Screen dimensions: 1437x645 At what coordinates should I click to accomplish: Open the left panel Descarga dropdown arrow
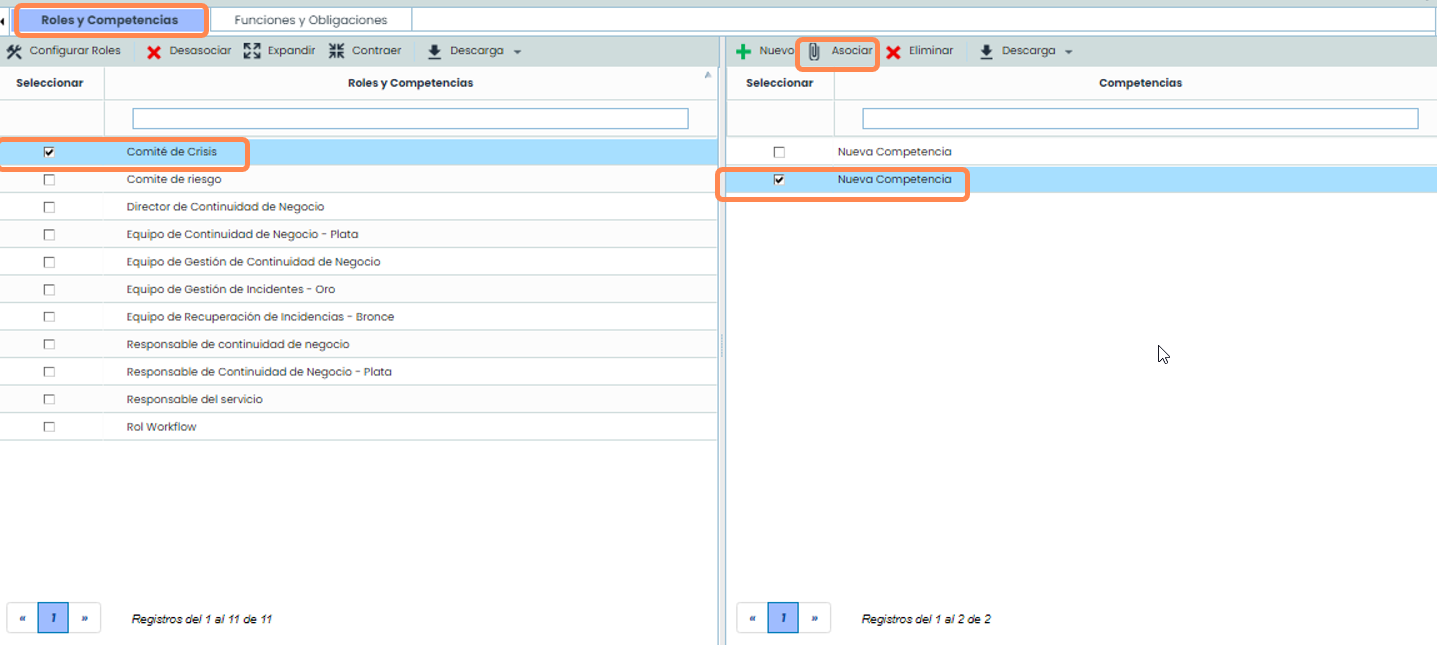tap(517, 52)
